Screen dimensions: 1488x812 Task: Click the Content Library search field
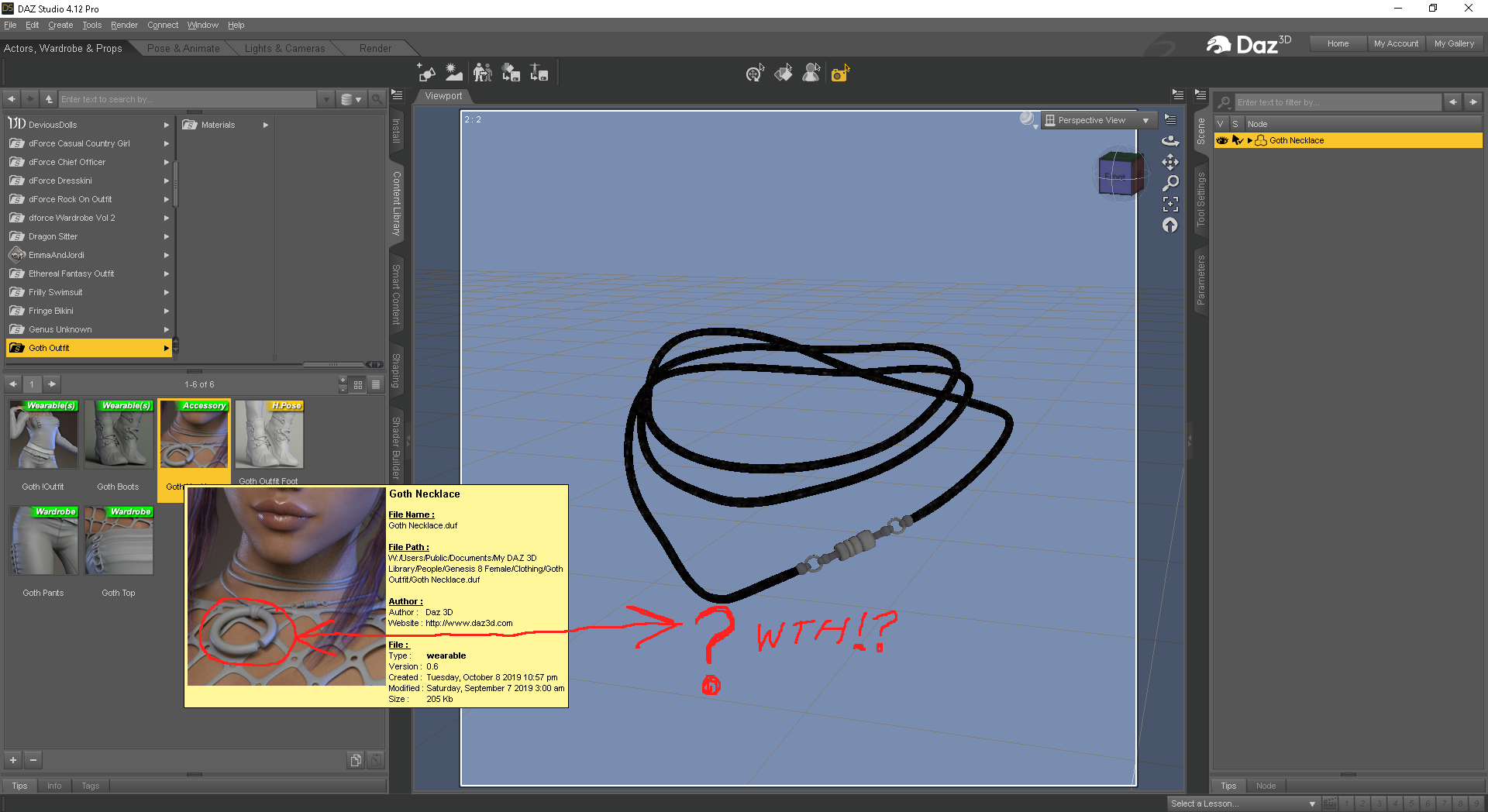tap(188, 99)
